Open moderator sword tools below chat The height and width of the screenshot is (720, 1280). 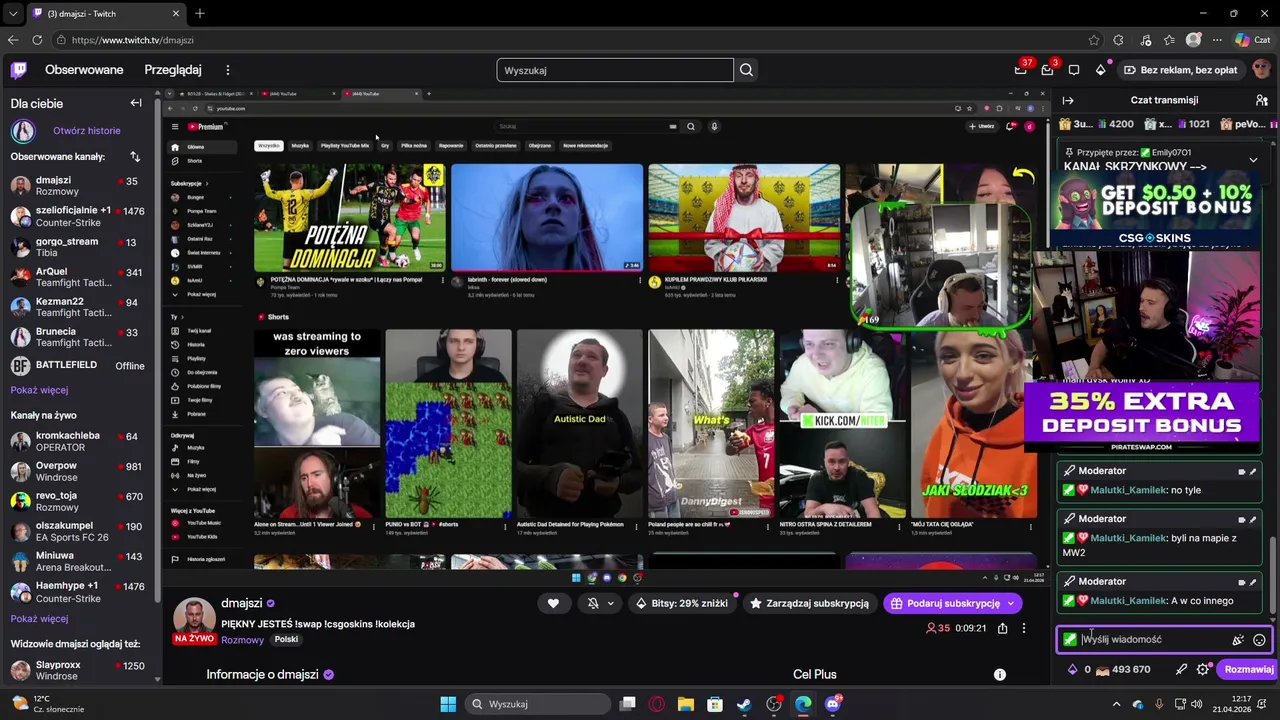[x=1181, y=670]
